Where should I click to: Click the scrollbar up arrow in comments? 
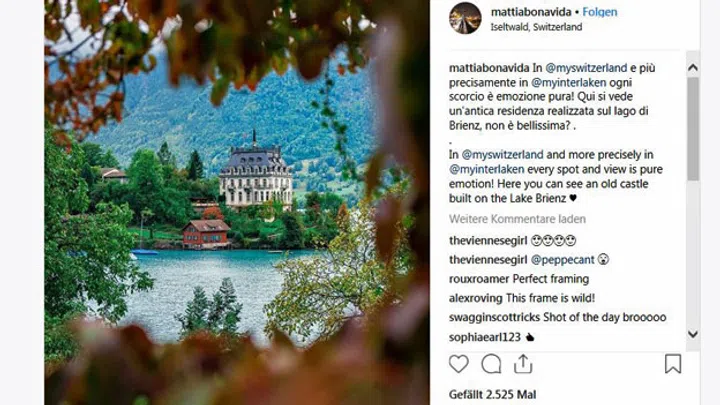point(693,68)
